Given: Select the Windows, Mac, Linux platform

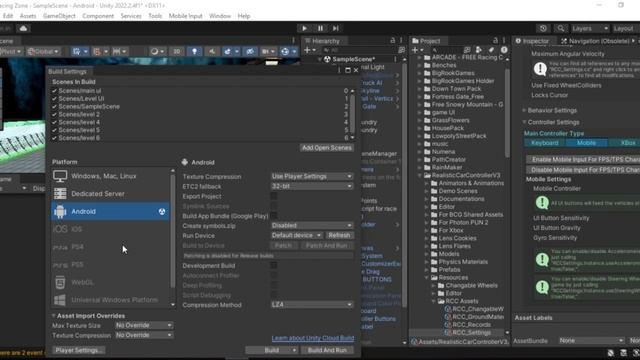Looking at the screenshot, I should (x=110, y=176).
